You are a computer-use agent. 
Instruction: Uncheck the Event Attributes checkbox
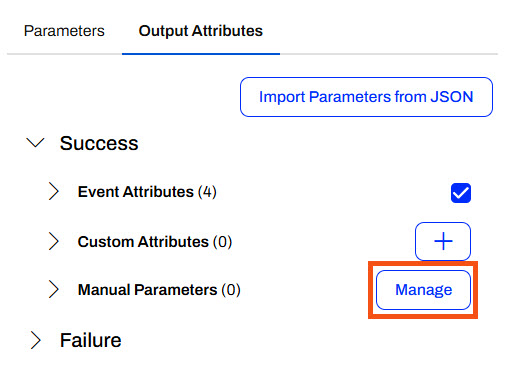[461, 193]
